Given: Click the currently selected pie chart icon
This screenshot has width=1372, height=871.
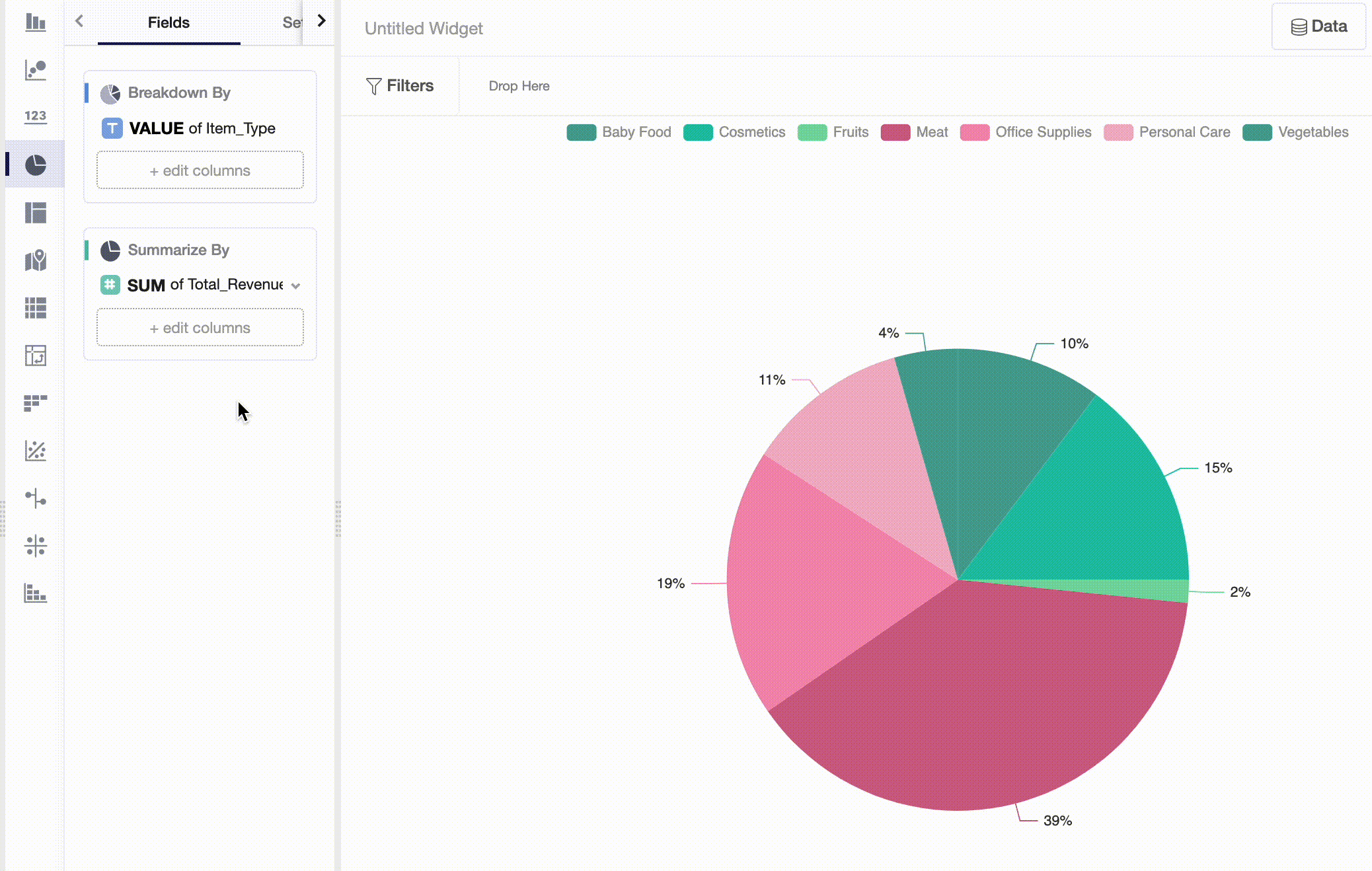Looking at the screenshot, I should click(x=34, y=165).
